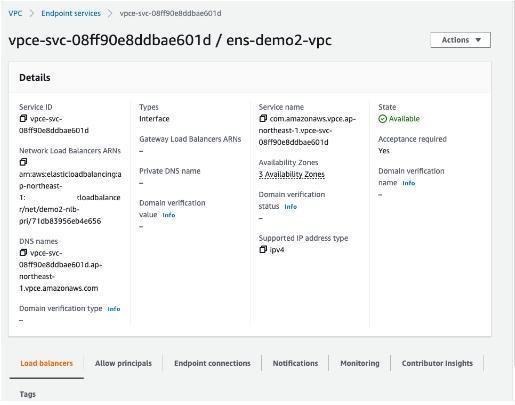
Task: Copy the DNS names value
Action: click(23, 253)
